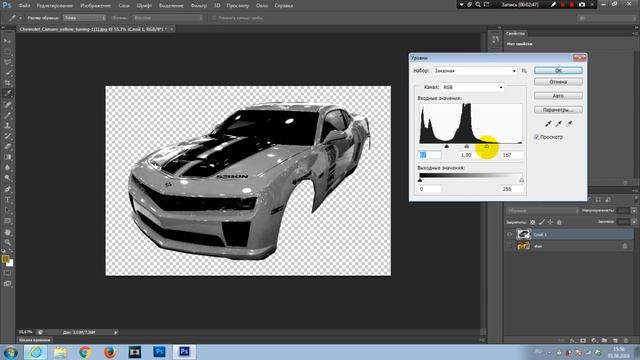Image resolution: width=640 pixels, height=360 pixels.
Task: Open preset options icon next to Набор
Action: tap(524, 71)
